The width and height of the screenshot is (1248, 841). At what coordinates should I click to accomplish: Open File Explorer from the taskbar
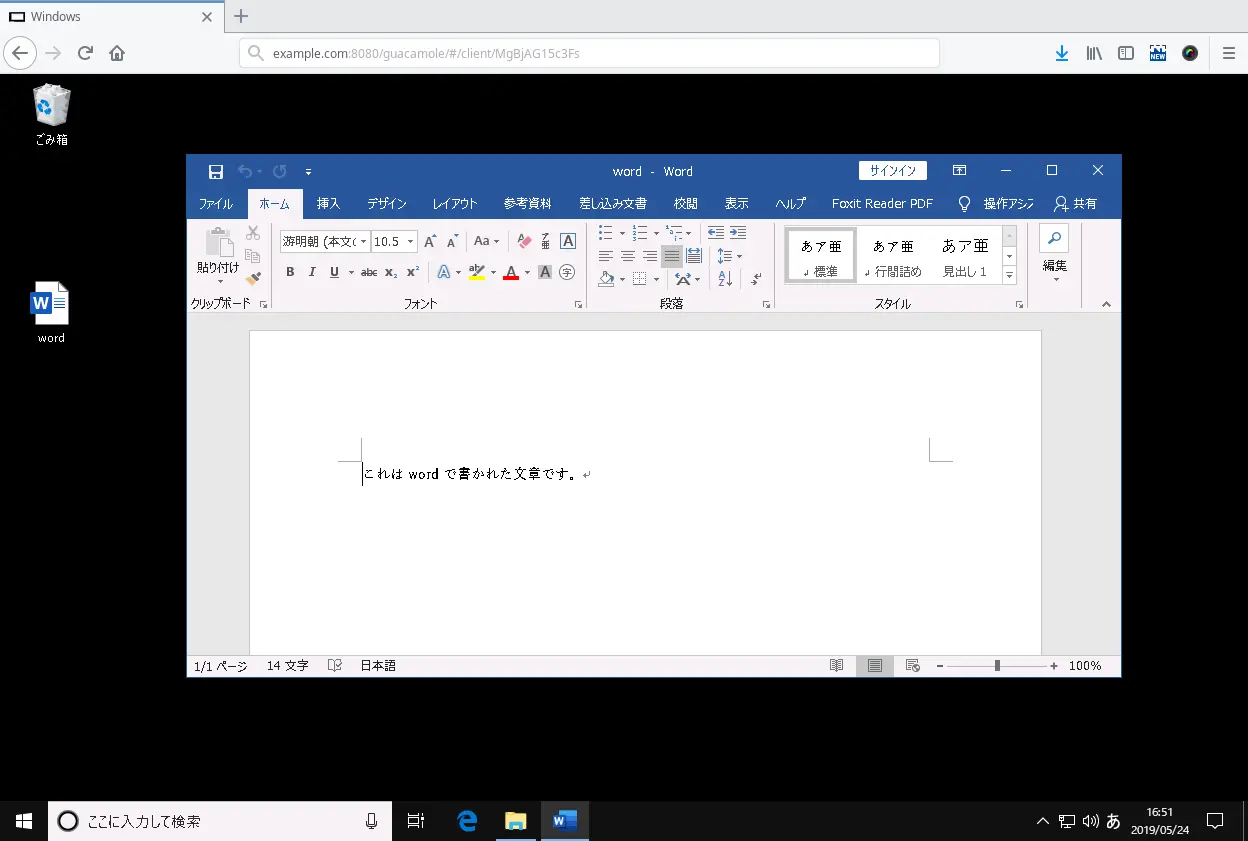[515, 821]
